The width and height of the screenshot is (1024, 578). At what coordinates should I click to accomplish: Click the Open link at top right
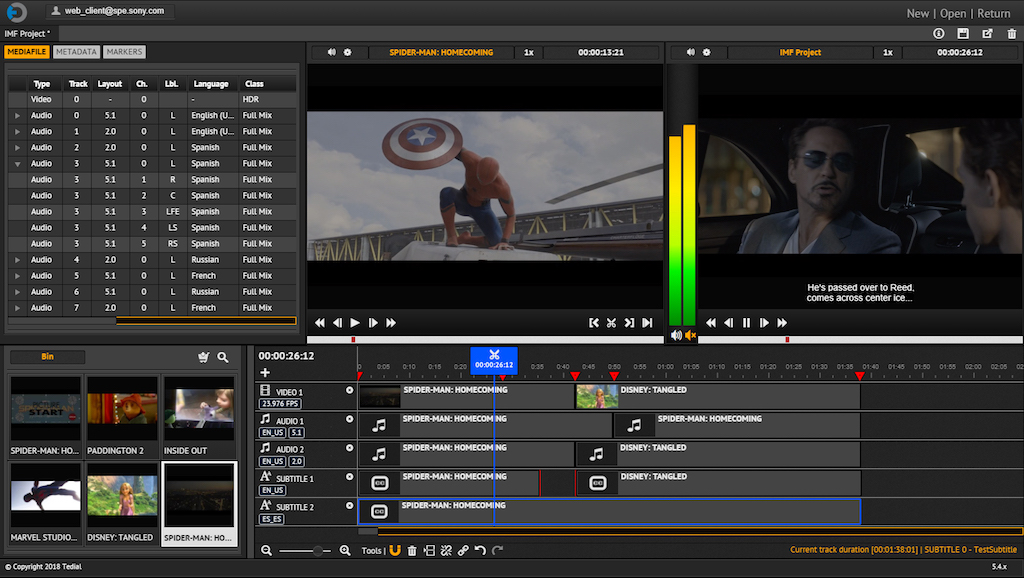click(x=953, y=13)
